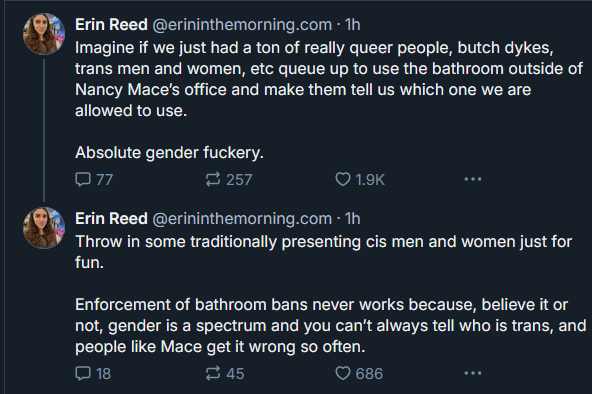This screenshot has width=592, height=394.
Task: Reply to the post with 18 comments
Action: point(93,373)
